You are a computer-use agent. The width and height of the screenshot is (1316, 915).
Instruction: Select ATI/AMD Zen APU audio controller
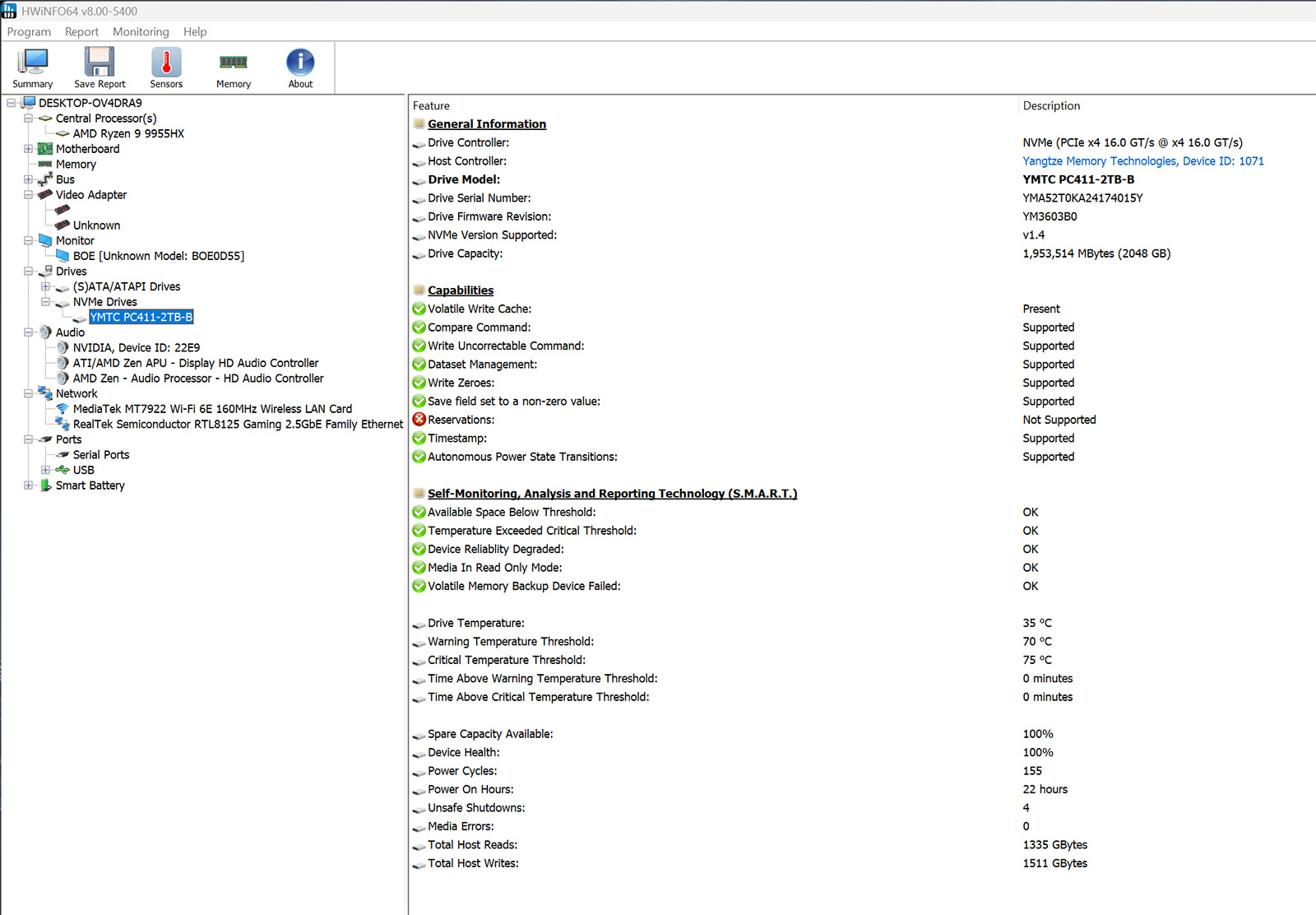click(196, 363)
